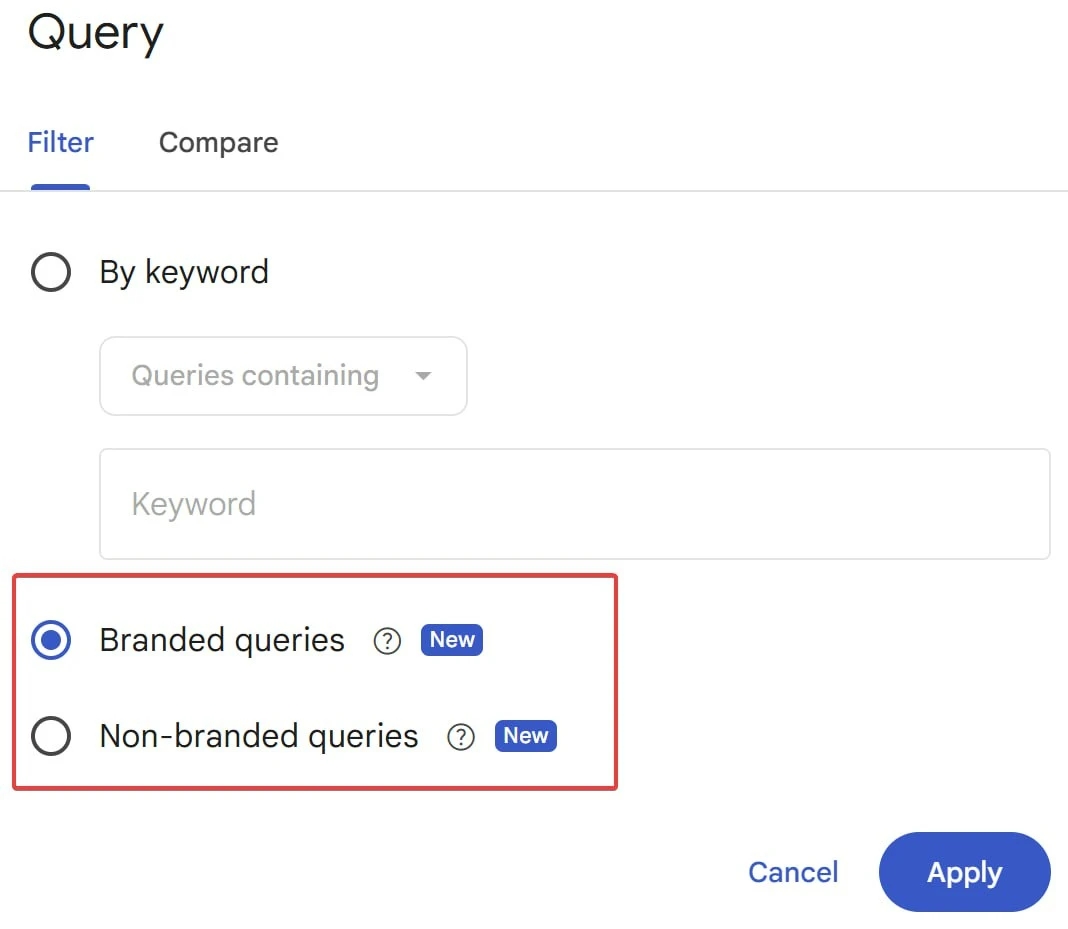Open the Queries containing dropdown
The height and width of the screenshot is (929, 1068).
click(283, 376)
